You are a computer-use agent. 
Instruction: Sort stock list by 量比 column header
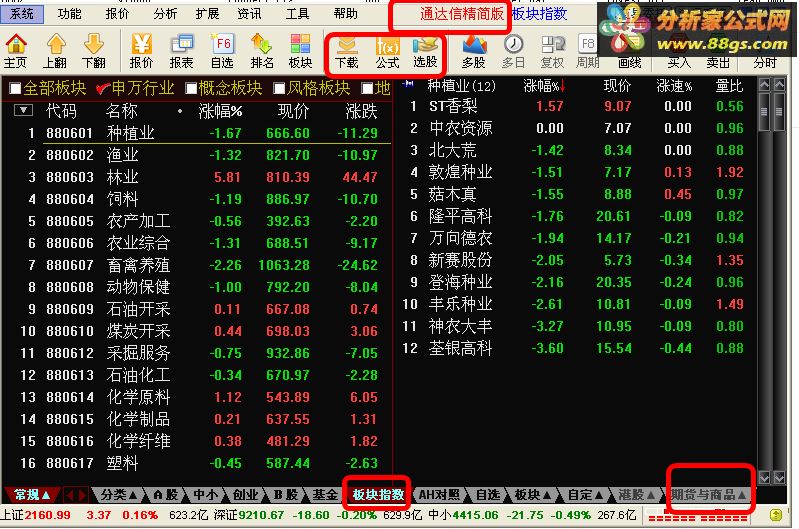pyautogui.click(x=729, y=86)
